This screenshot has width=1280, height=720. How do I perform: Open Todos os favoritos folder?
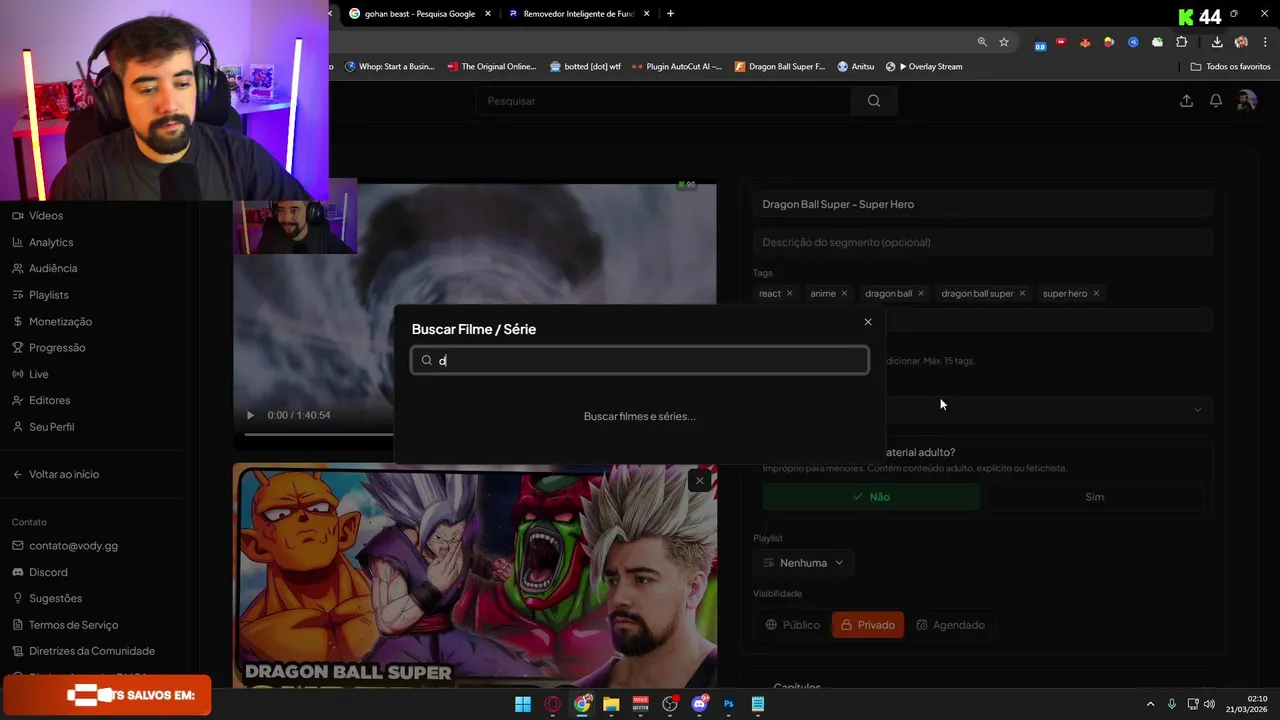point(1230,67)
